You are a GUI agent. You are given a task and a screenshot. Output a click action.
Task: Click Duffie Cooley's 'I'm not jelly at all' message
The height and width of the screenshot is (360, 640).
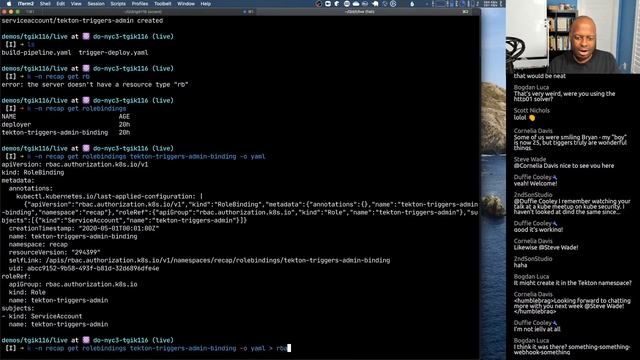(537, 329)
